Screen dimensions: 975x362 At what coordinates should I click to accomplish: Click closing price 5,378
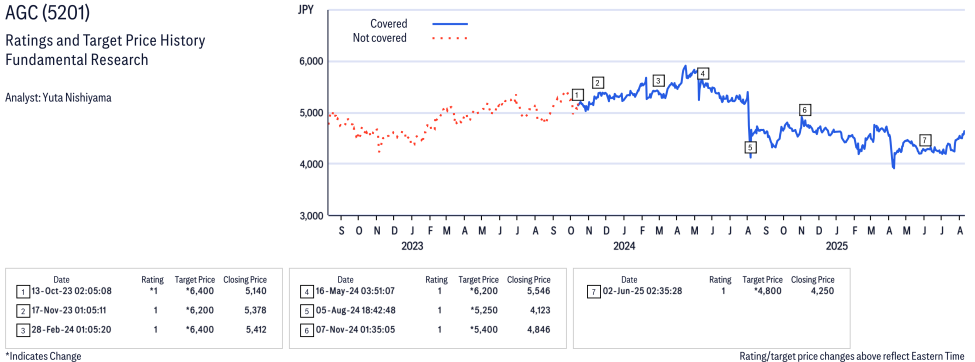click(x=255, y=310)
